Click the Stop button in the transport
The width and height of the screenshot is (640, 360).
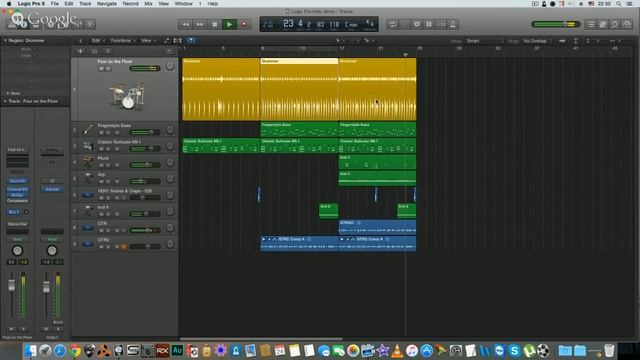click(215, 24)
